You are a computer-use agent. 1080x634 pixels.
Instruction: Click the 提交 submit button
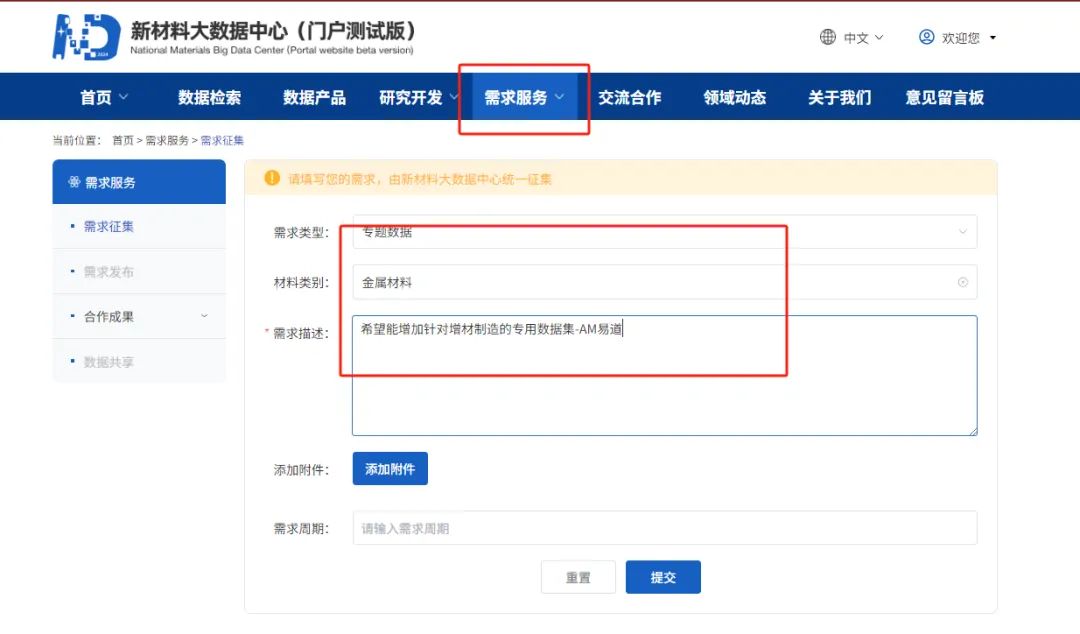[663, 577]
